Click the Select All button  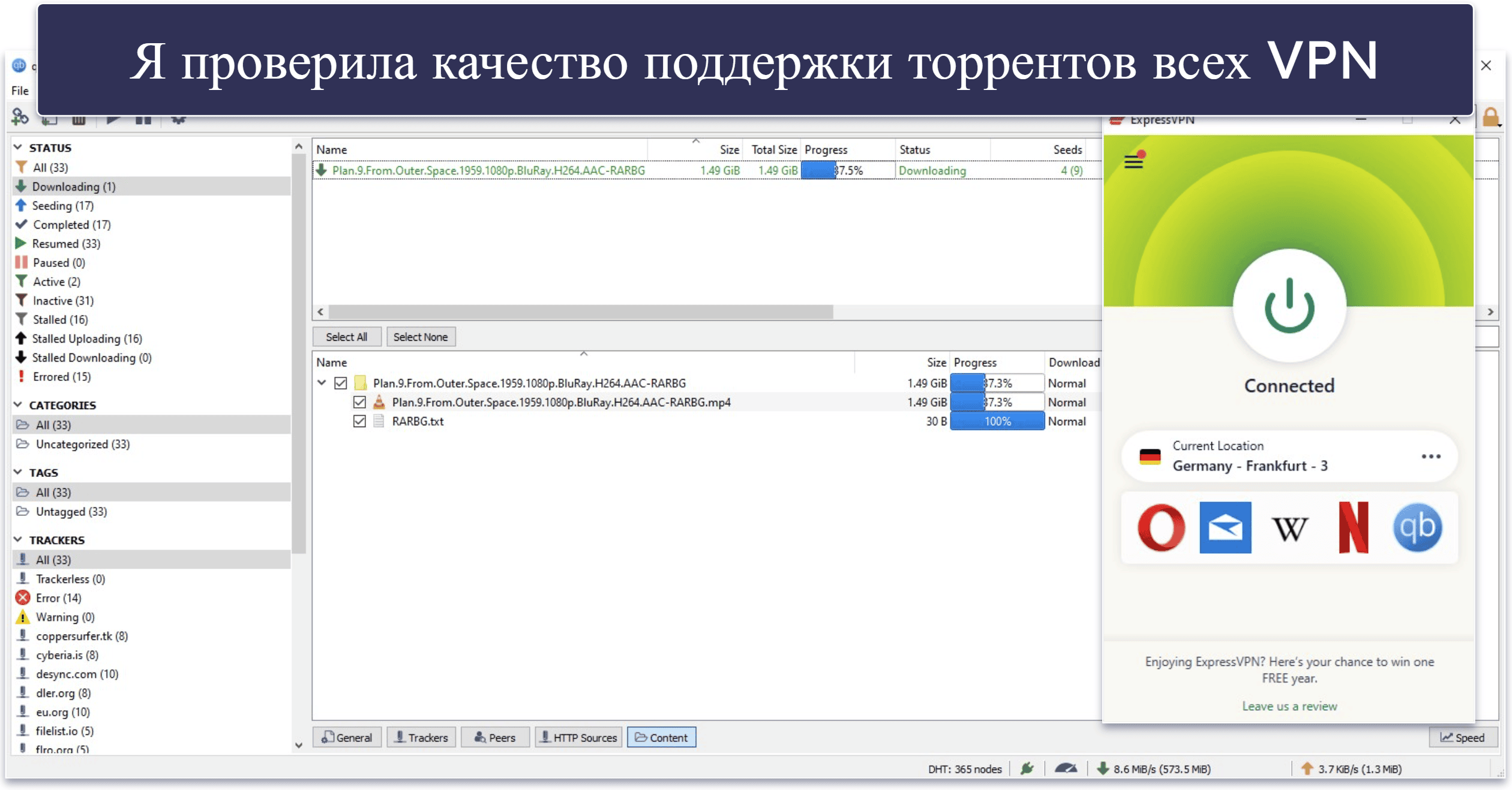347,337
